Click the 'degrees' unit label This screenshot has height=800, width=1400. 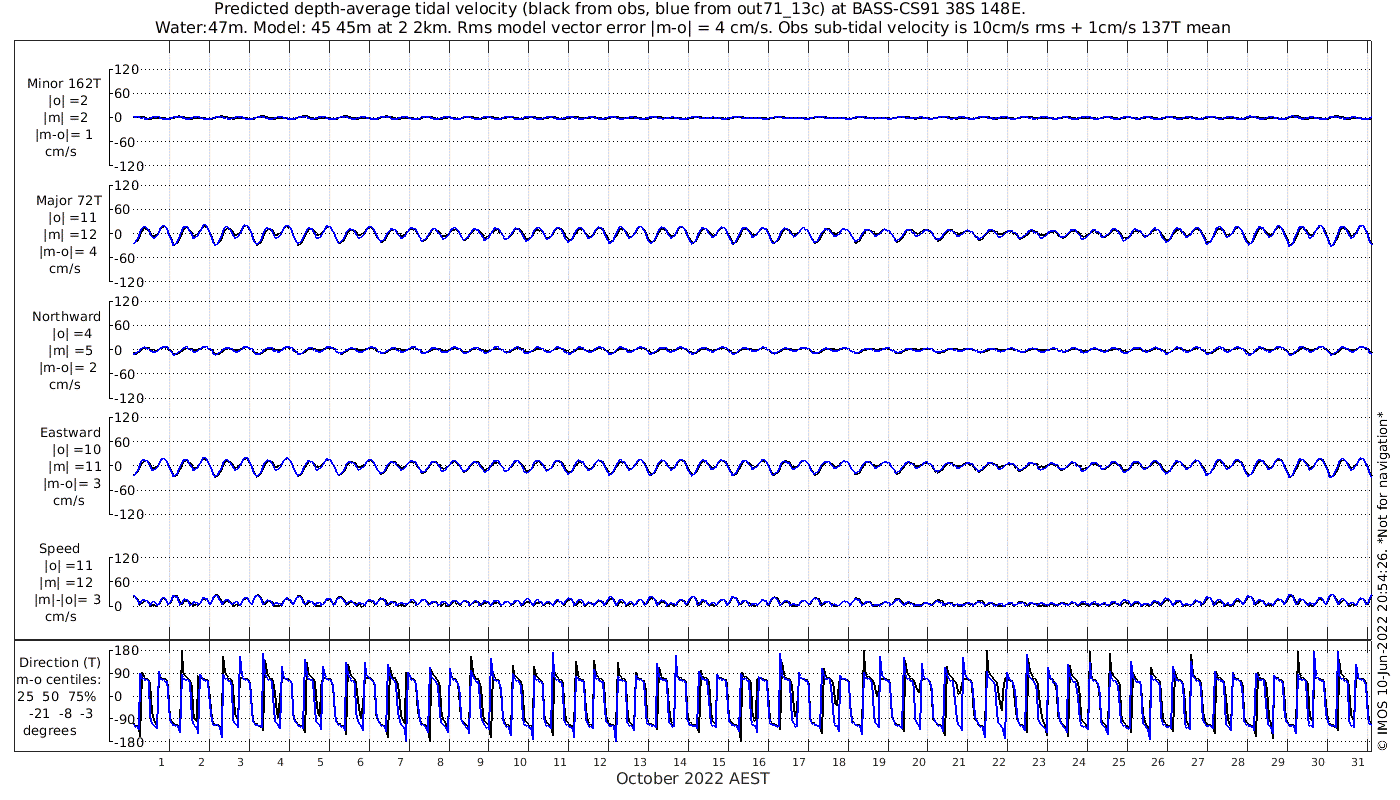(x=50, y=731)
